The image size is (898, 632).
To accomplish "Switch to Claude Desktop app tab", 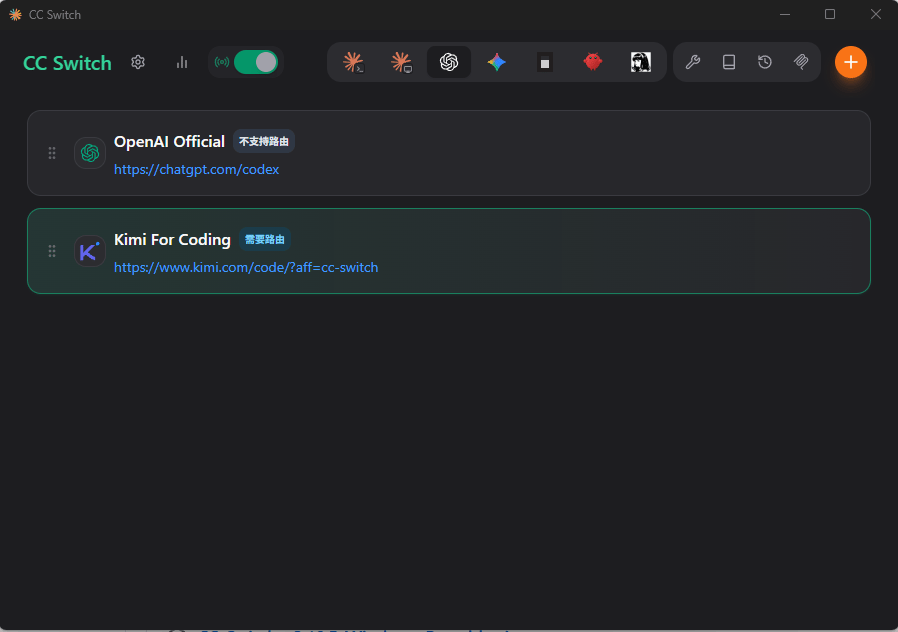I will tap(401, 62).
